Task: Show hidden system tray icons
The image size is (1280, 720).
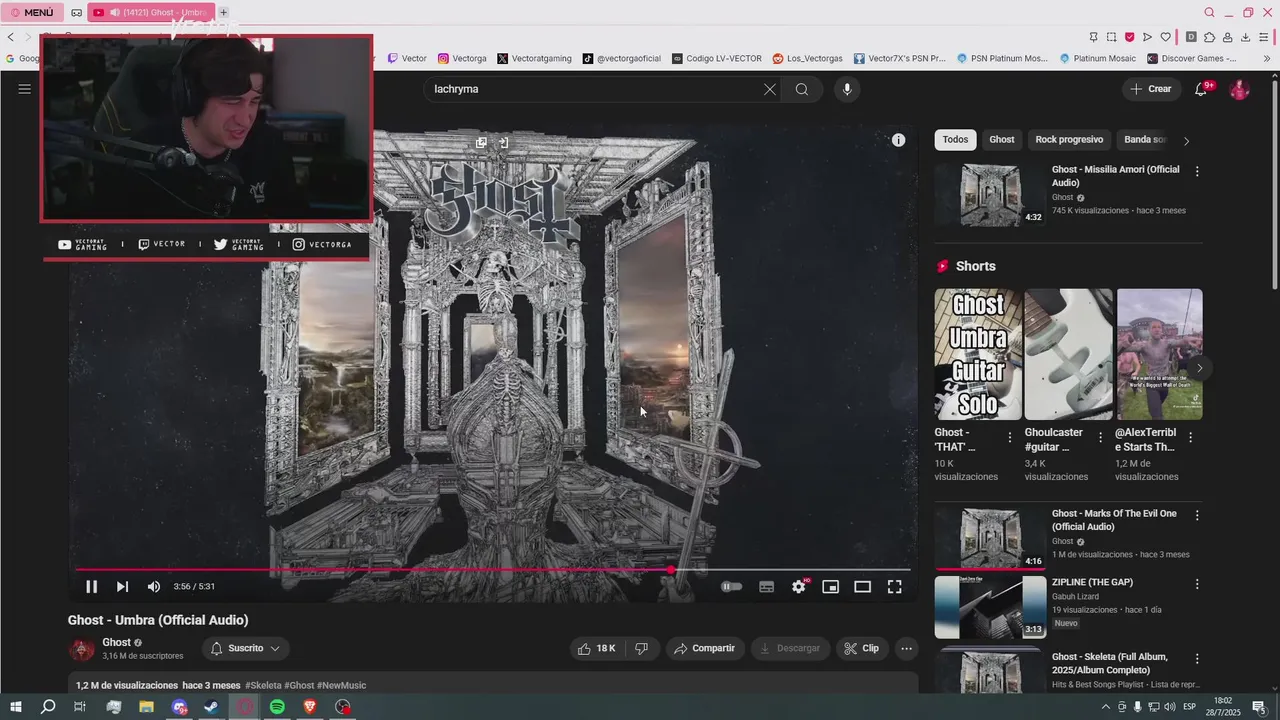Action: click(1107, 707)
